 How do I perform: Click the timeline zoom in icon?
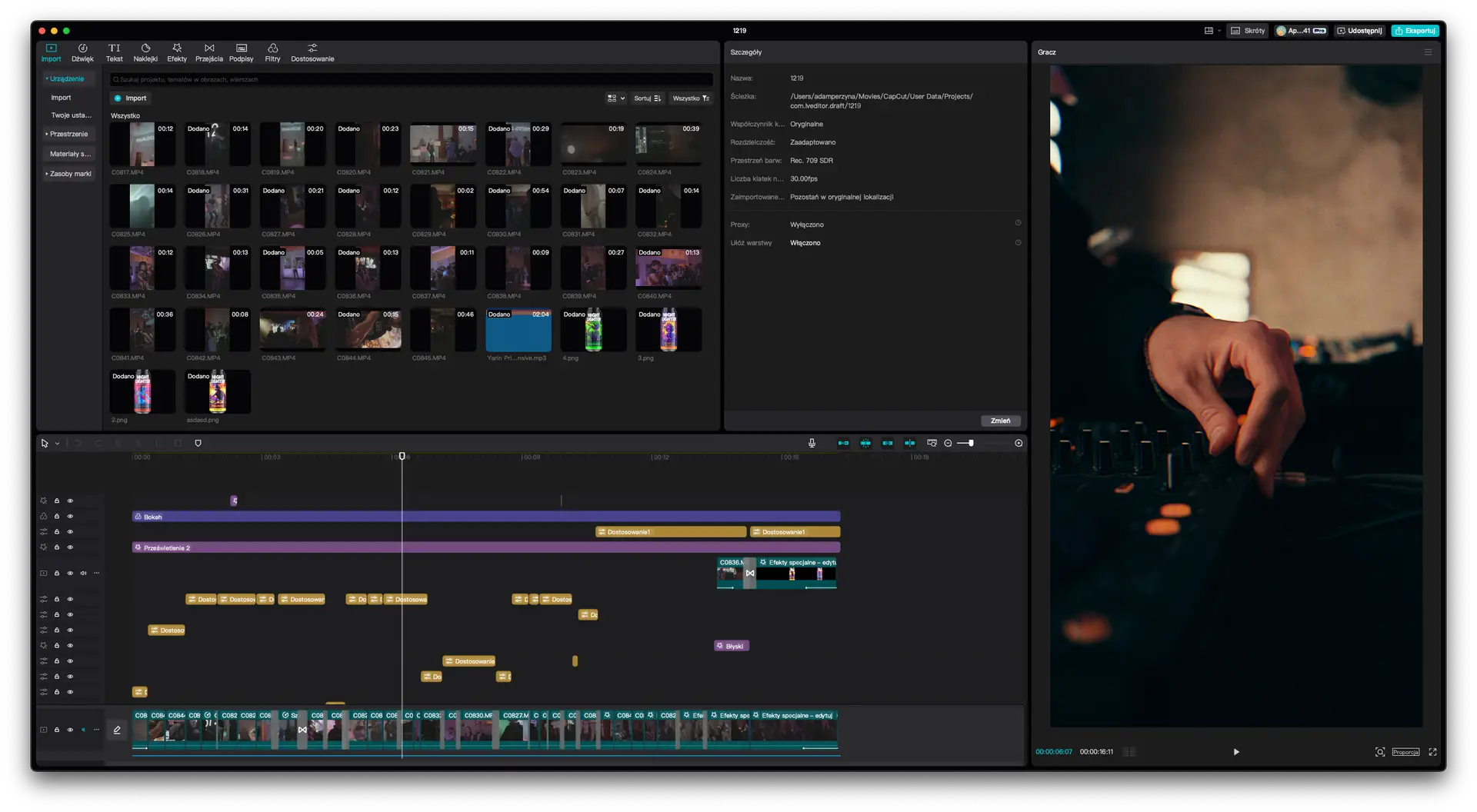pyautogui.click(x=1019, y=443)
